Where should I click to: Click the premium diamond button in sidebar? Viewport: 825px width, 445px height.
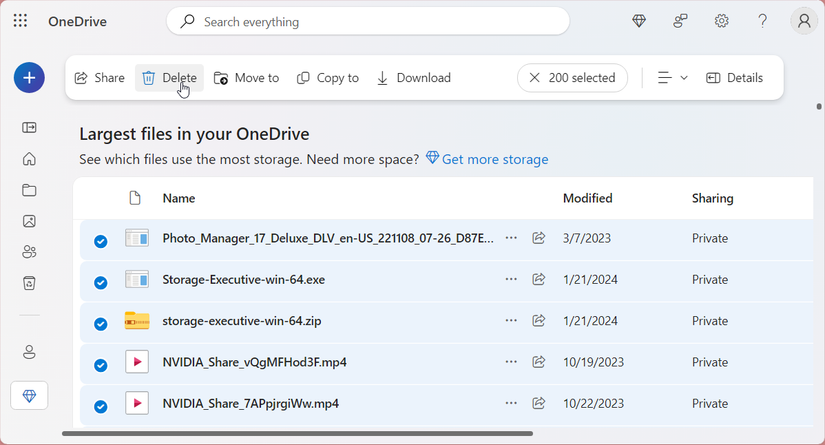29,396
